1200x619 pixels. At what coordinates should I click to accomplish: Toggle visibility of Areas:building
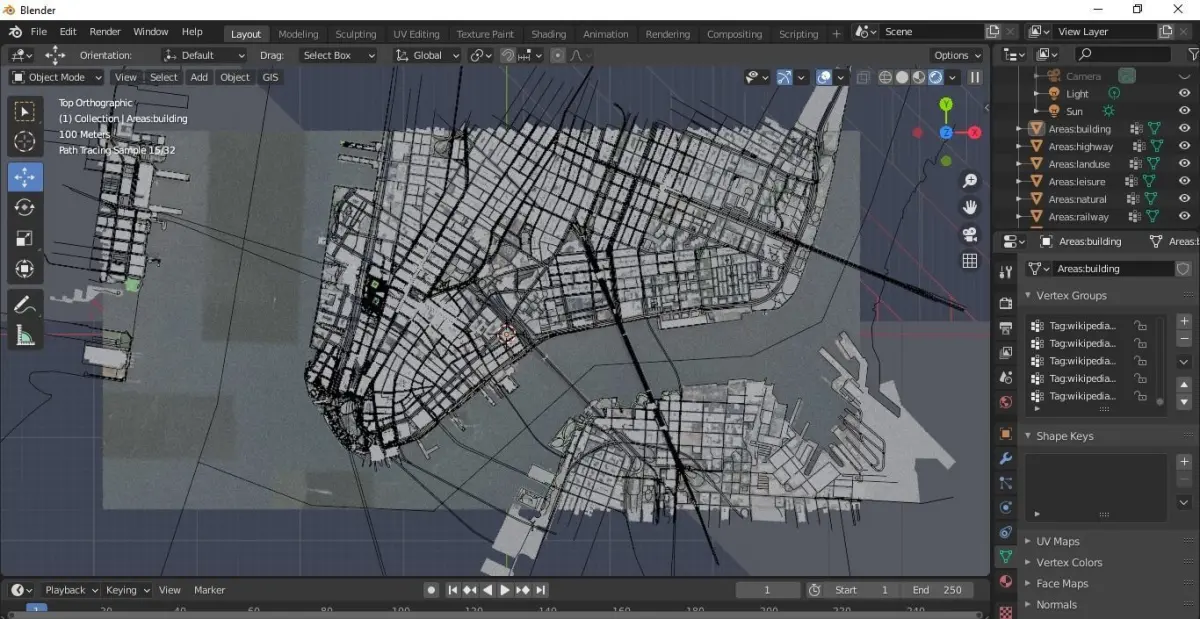(1184, 129)
